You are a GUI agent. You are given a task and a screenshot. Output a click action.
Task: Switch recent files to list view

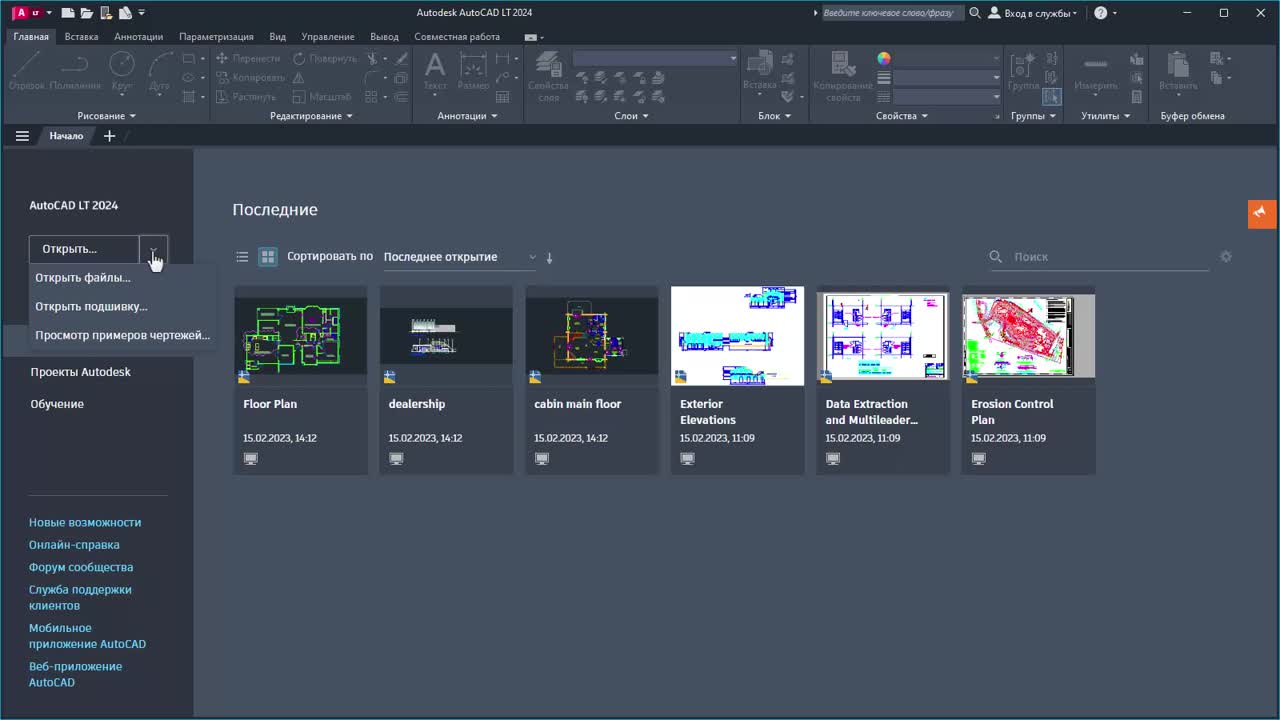242,257
